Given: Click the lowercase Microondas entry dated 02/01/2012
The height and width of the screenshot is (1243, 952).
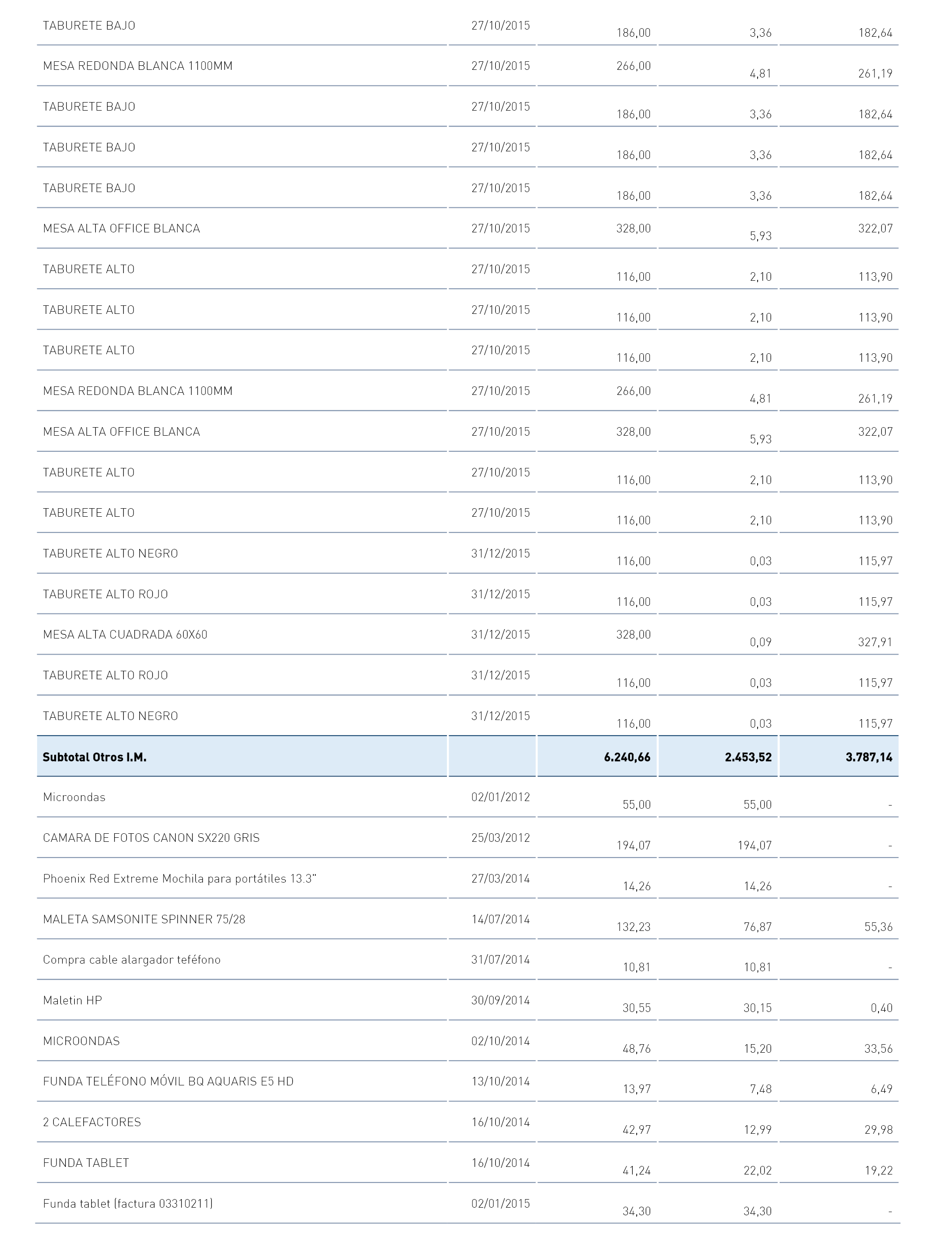Looking at the screenshot, I should [x=74, y=797].
